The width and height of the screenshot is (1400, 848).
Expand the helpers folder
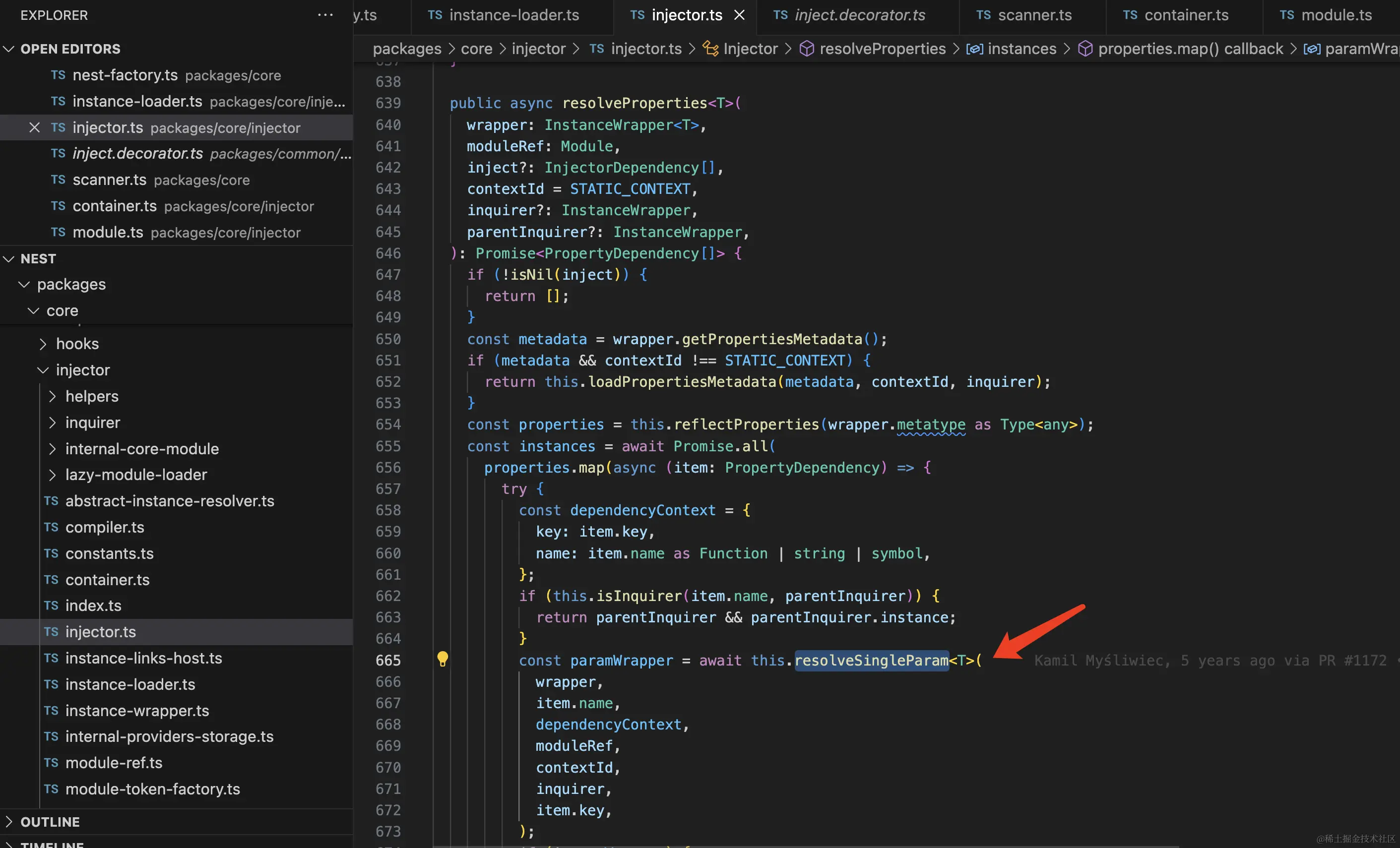tap(52, 396)
